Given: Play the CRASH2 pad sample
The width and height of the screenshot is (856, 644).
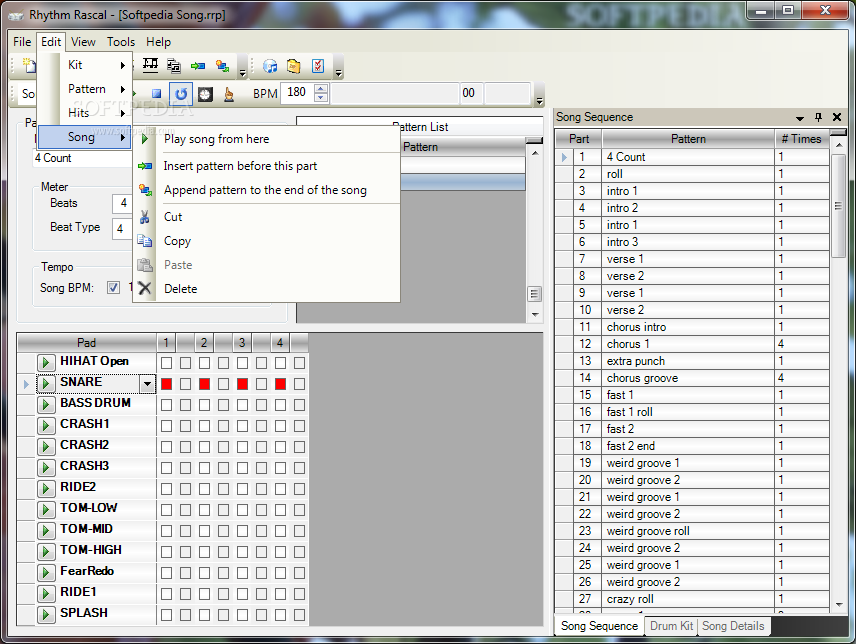Looking at the screenshot, I should coord(46,446).
